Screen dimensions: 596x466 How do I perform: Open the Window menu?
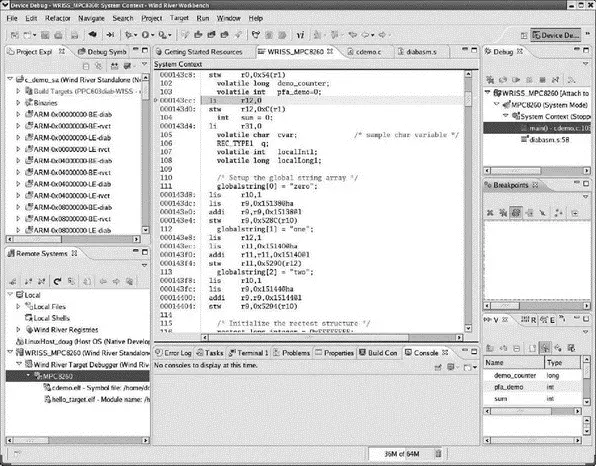point(228,18)
